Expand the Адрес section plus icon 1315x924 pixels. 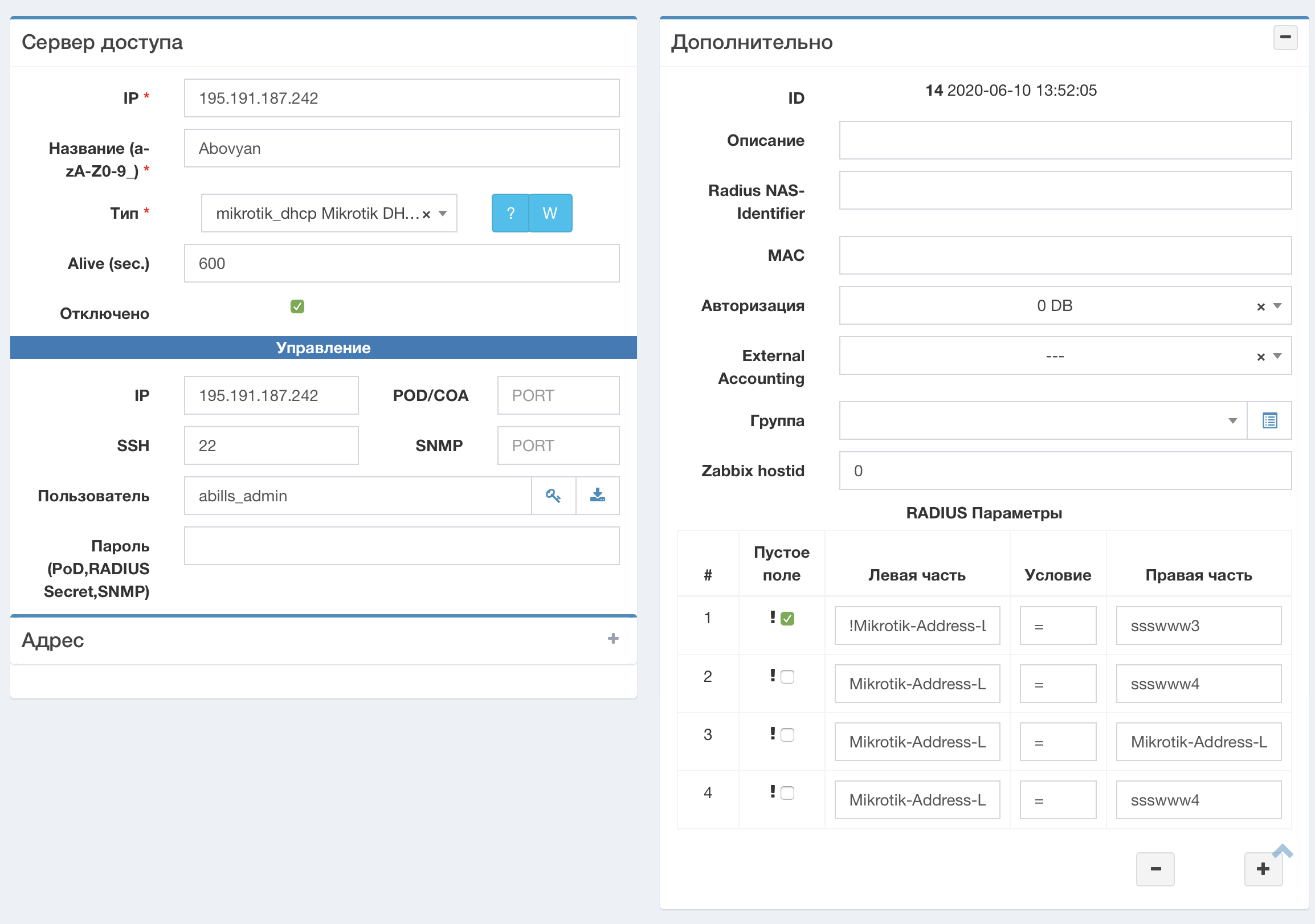pyautogui.click(x=613, y=639)
